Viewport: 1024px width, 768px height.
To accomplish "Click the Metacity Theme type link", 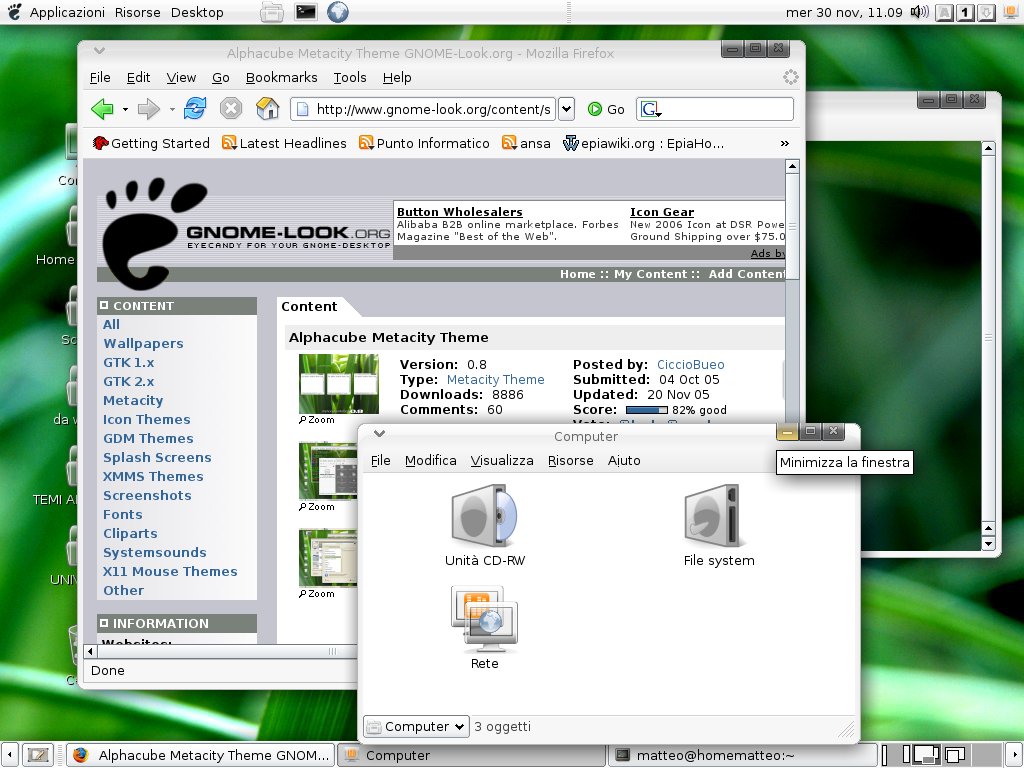I will coord(495,379).
